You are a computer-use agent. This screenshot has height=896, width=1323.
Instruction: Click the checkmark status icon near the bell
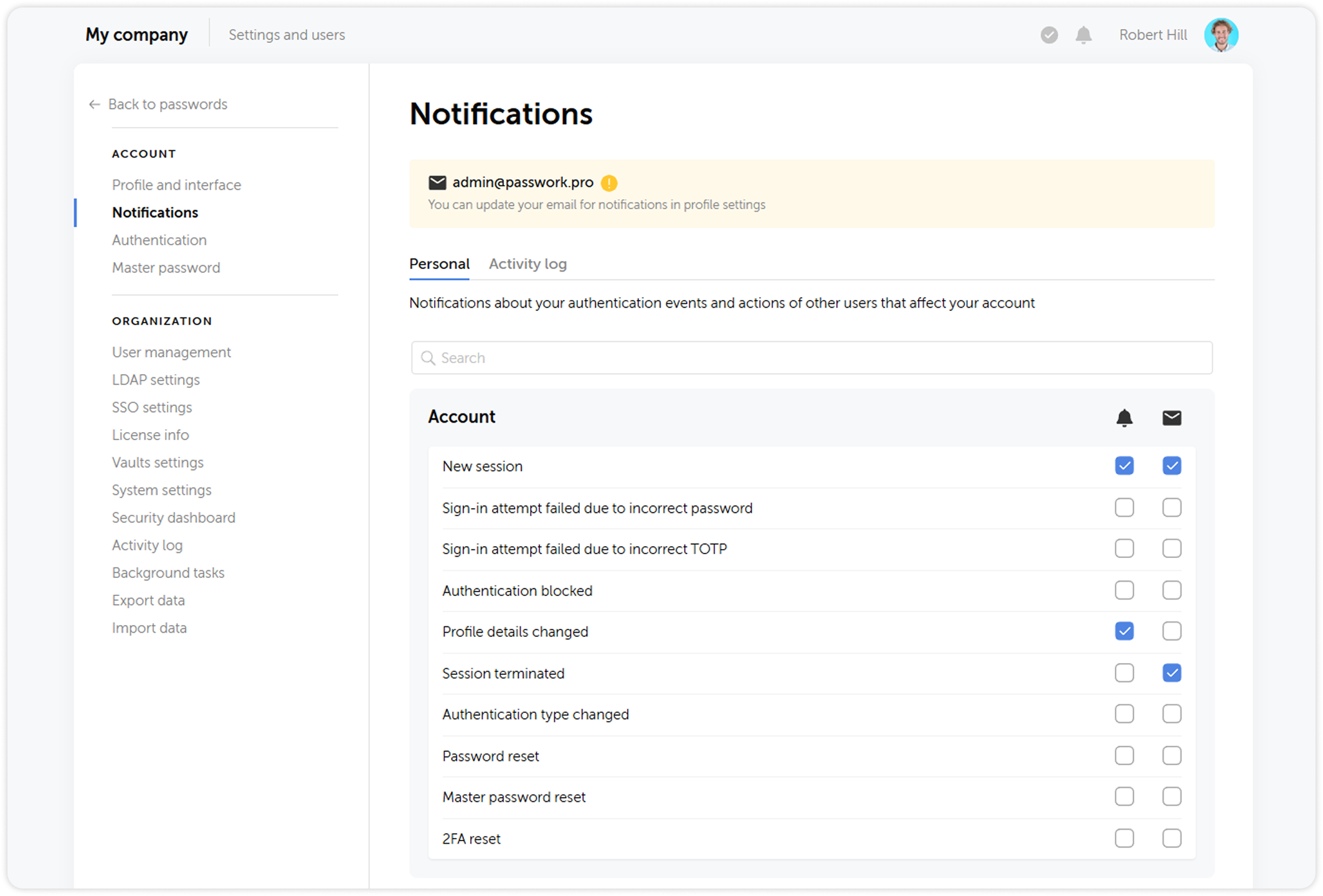[x=1049, y=35]
